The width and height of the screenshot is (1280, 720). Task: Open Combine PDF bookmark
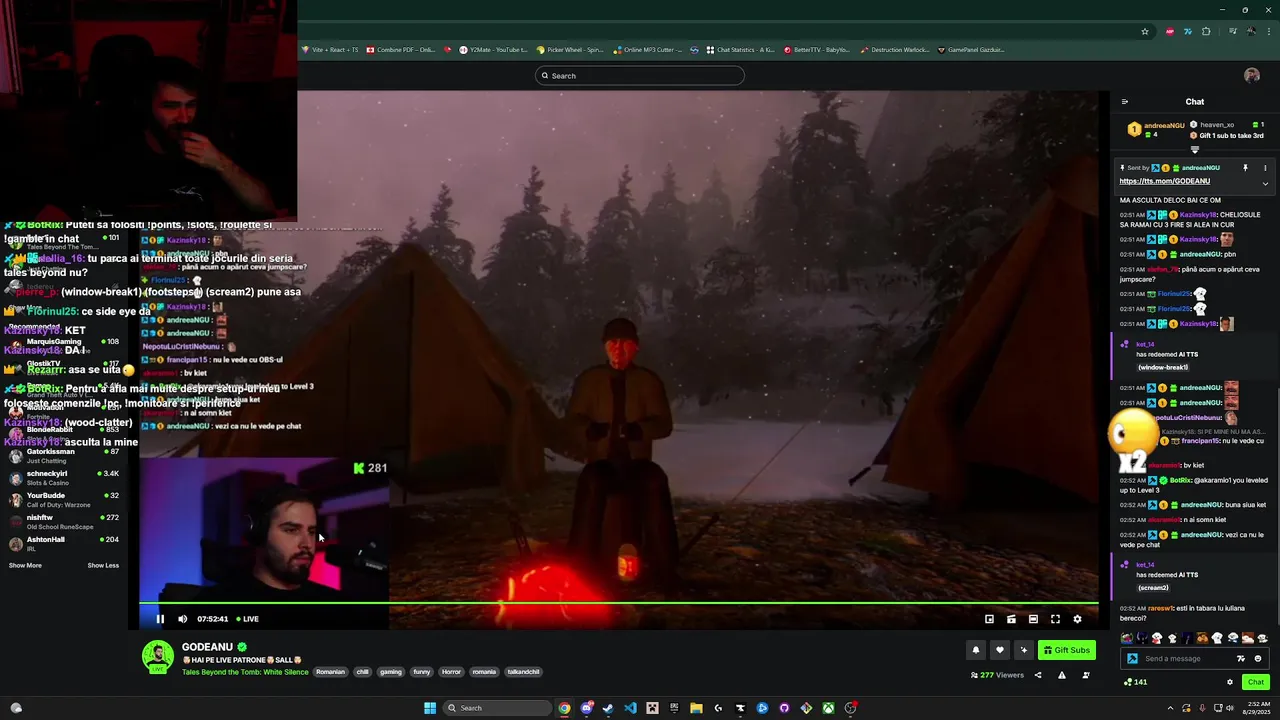coord(401,50)
